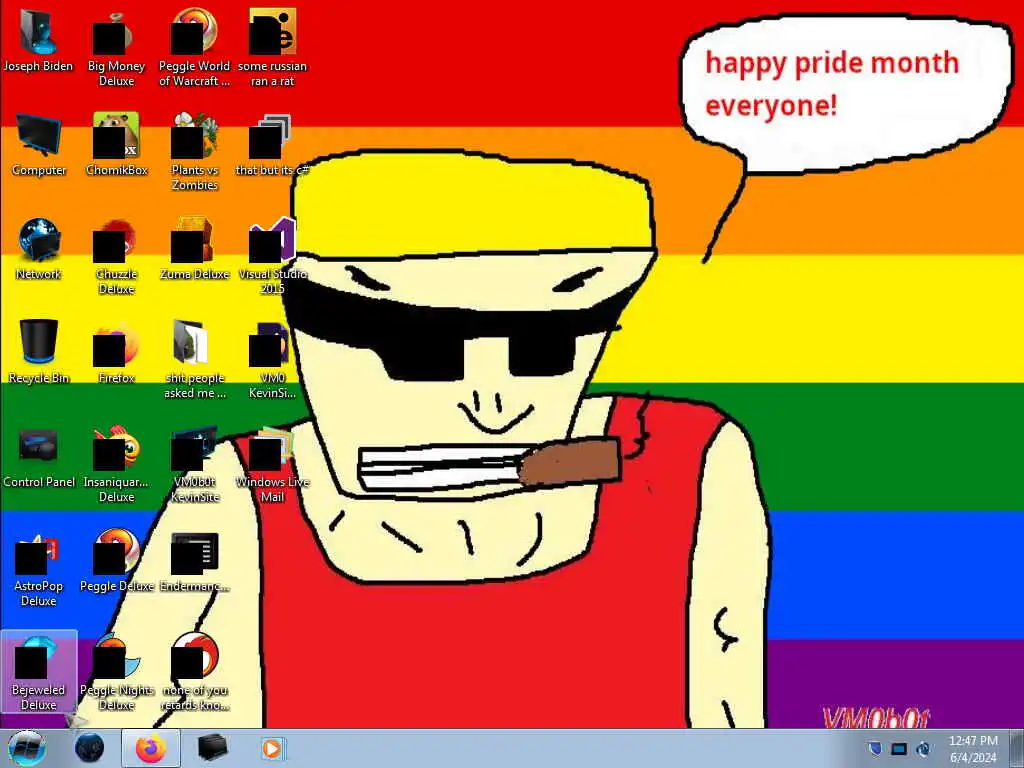
Task: Click the Visual Studio 2015 icon
Action: [272, 256]
